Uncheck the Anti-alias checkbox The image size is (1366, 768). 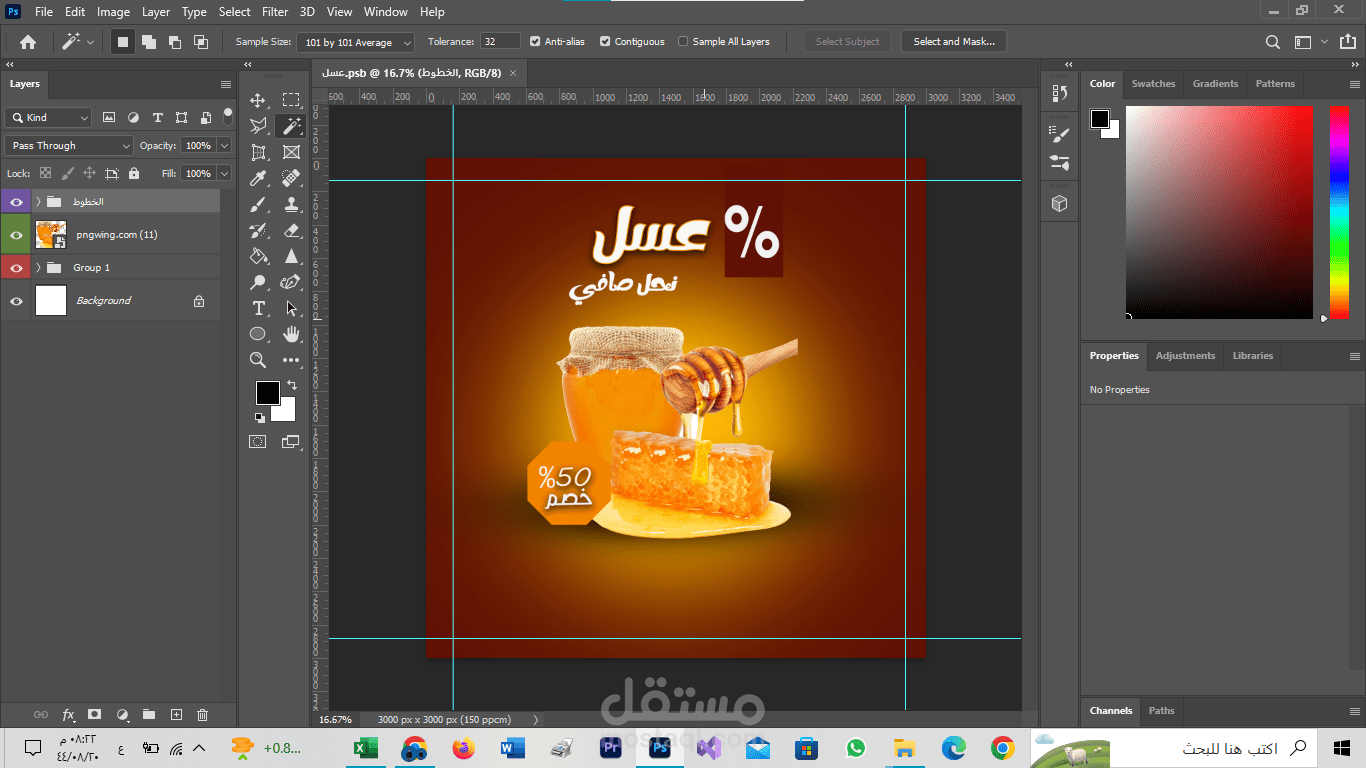coord(535,42)
